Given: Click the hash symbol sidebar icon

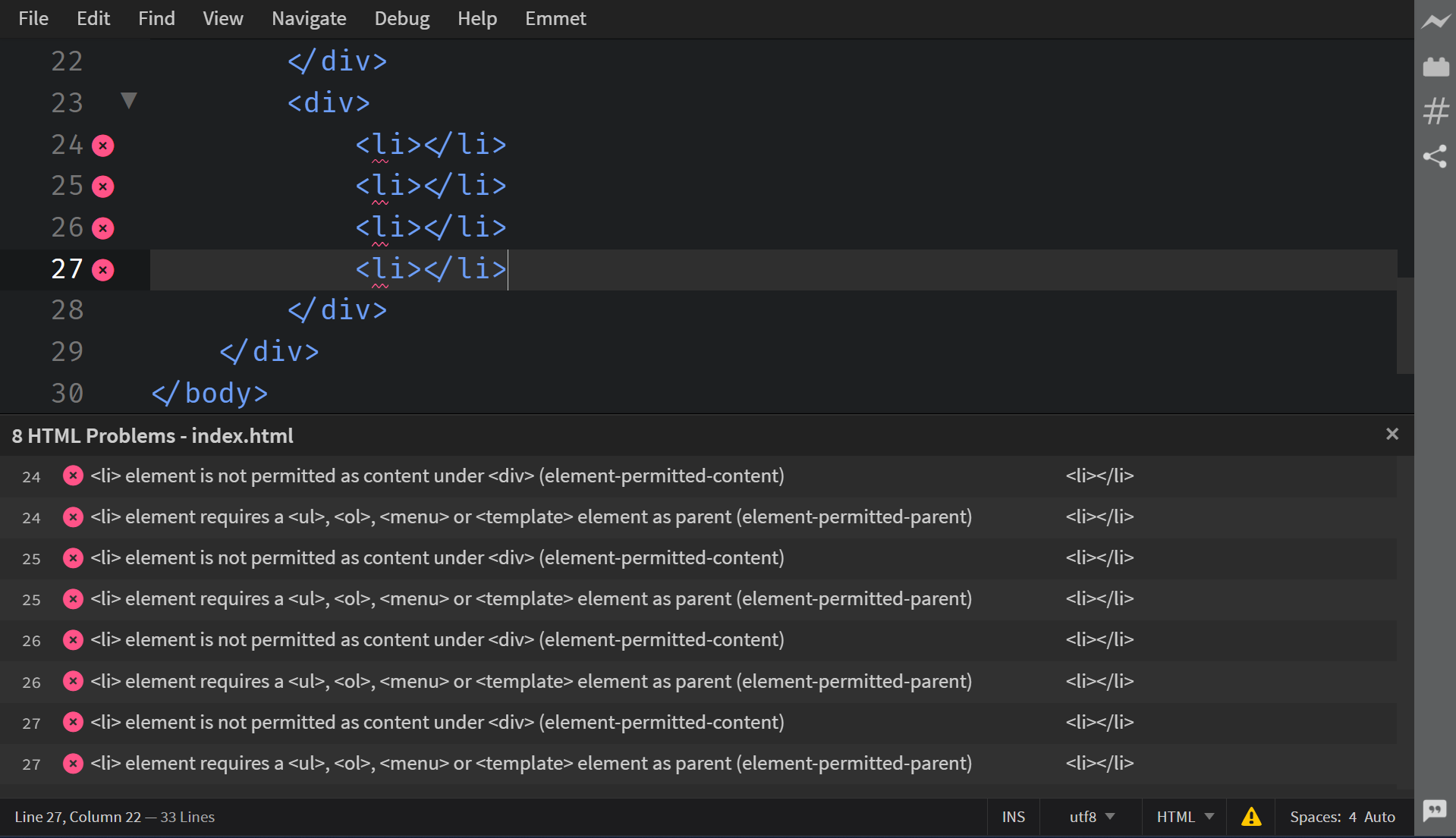Looking at the screenshot, I should click(x=1436, y=111).
